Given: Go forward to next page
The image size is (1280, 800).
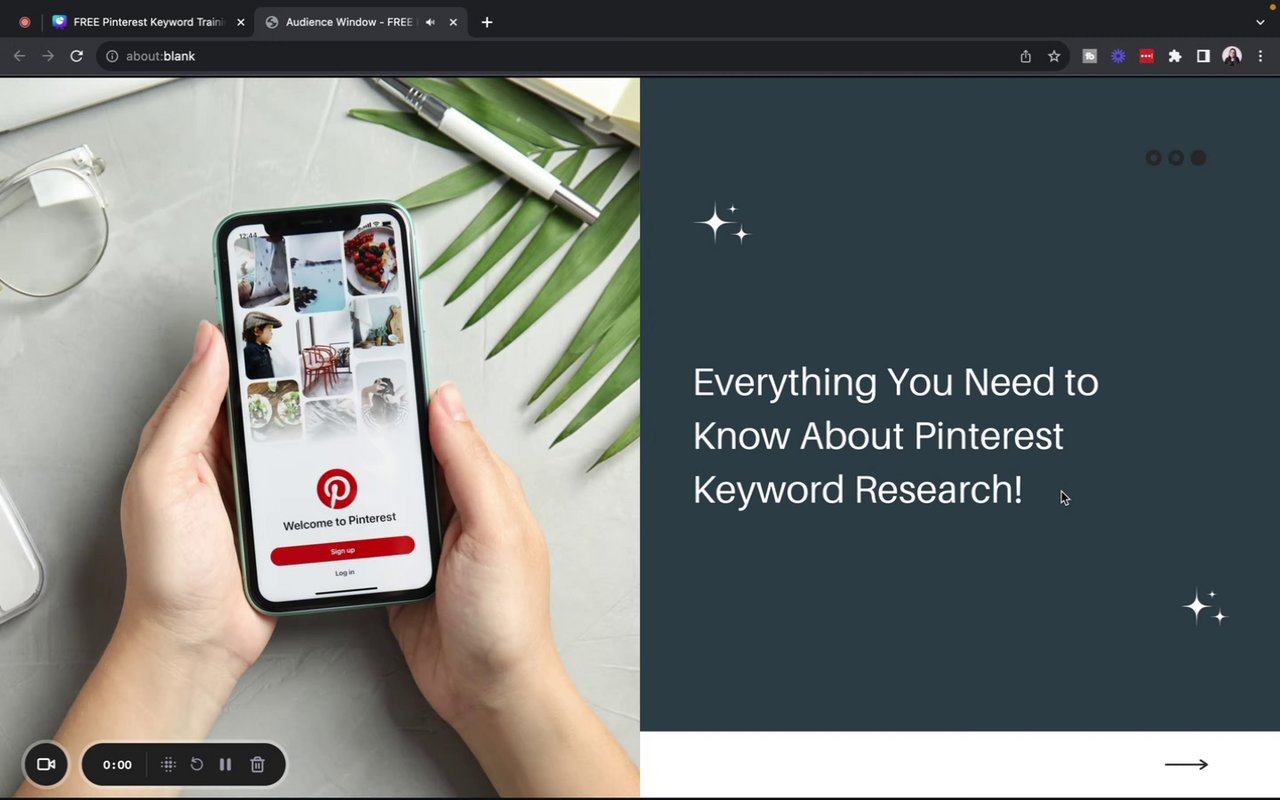Looking at the screenshot, I should pyautogui.click(x=48, y=56).
